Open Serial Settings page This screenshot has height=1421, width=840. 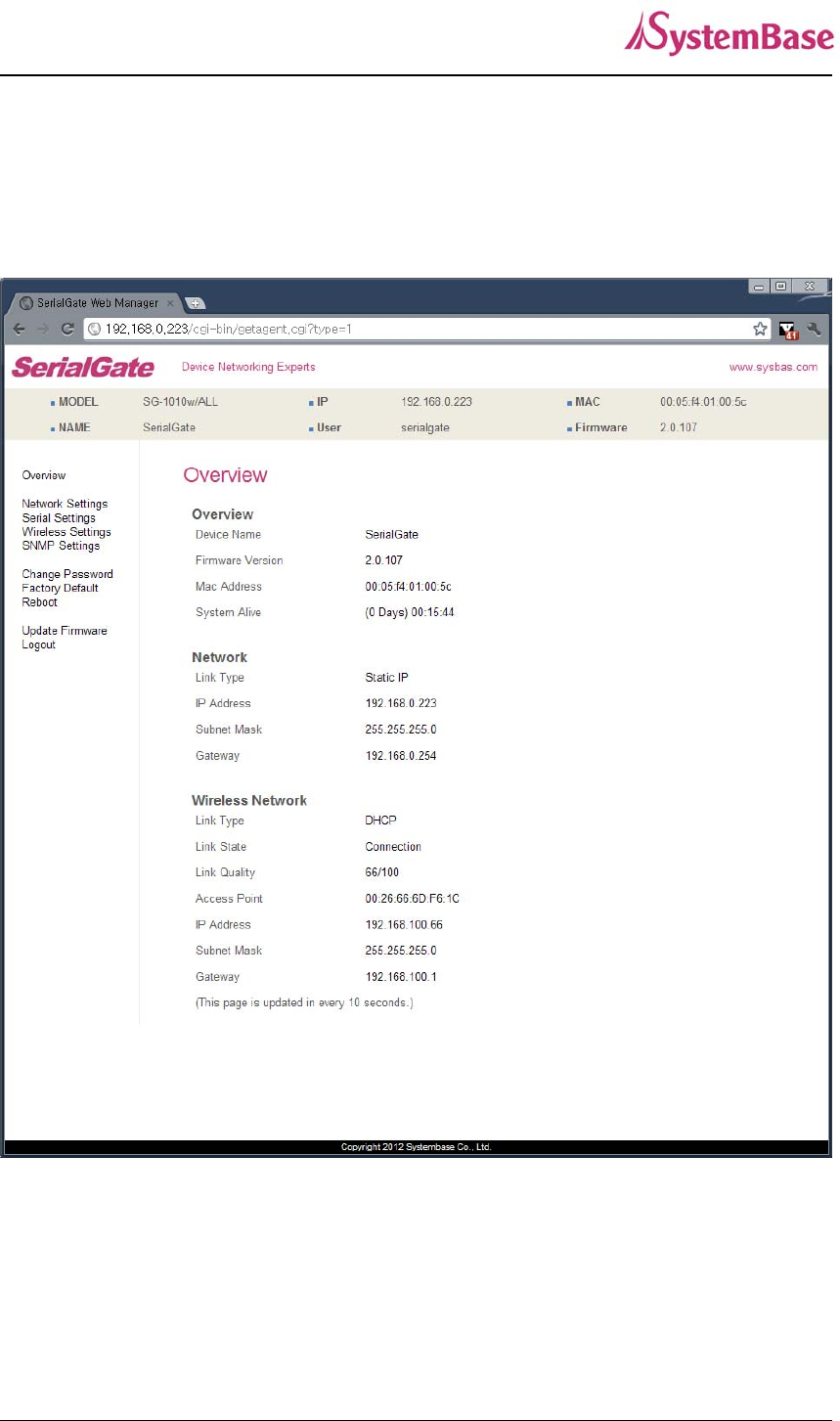tap(59, 518)
